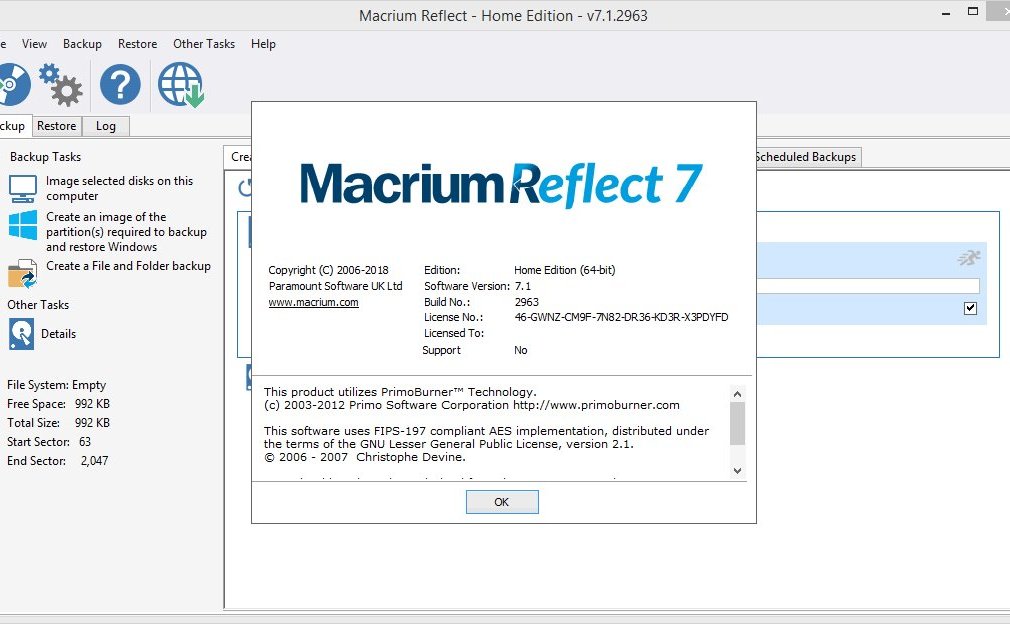Select Create a File and Folder backup
Screen dimensions: 1010x624
tap(128, 266)
